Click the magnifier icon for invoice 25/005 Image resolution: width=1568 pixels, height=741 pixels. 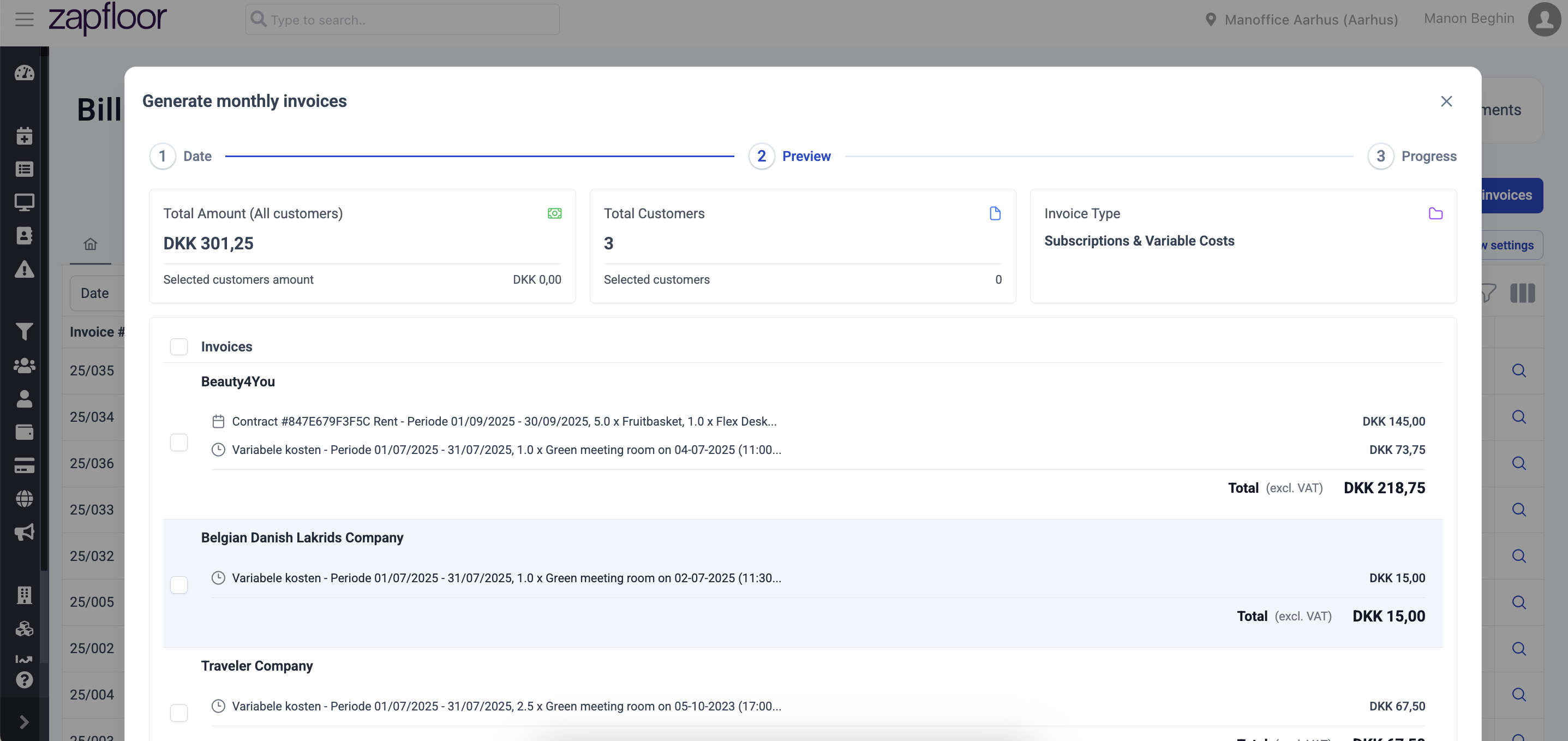pyautogui.click(x=1519, y=602)
